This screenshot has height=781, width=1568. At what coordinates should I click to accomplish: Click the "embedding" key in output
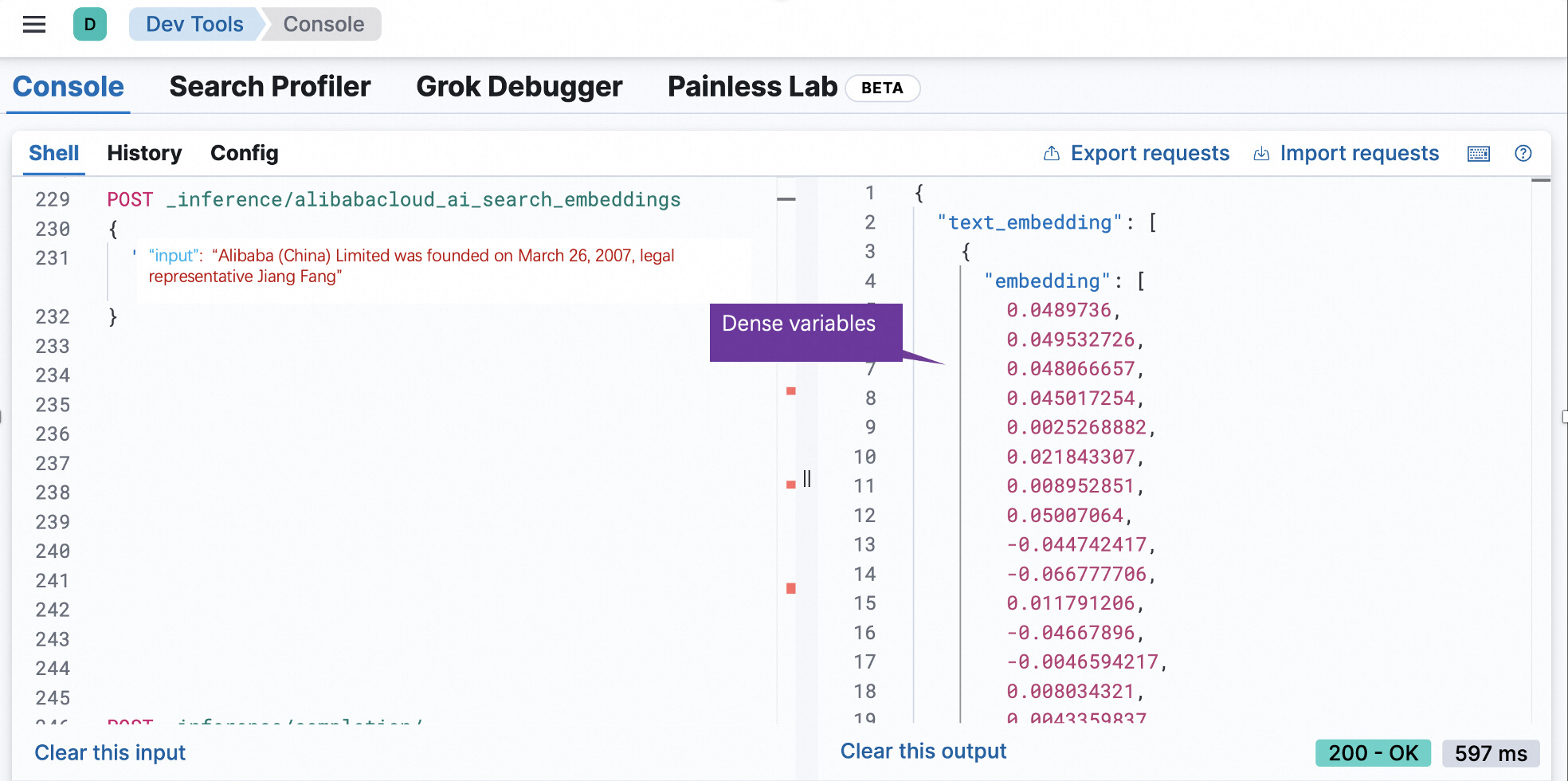coord(1047,281)
